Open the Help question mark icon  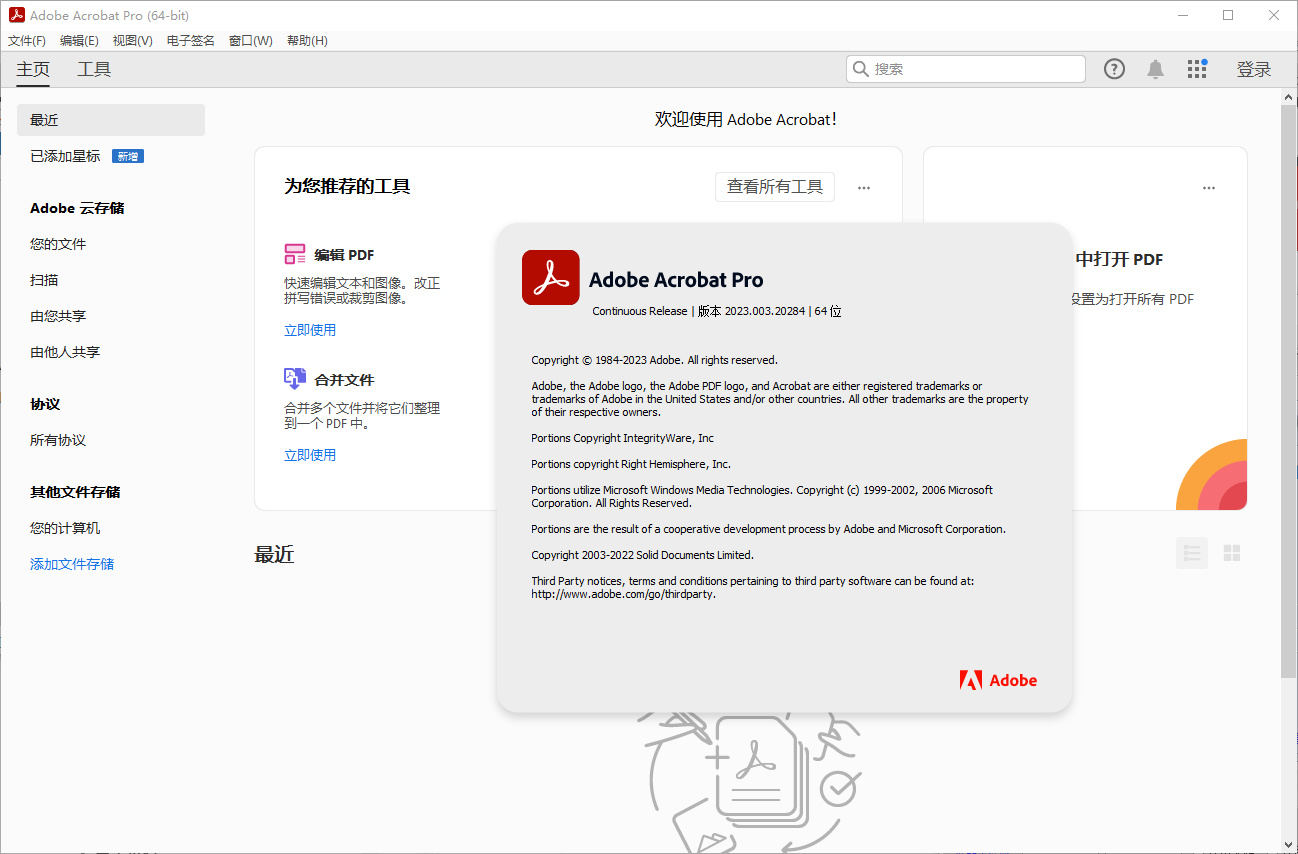[1114, 69]
